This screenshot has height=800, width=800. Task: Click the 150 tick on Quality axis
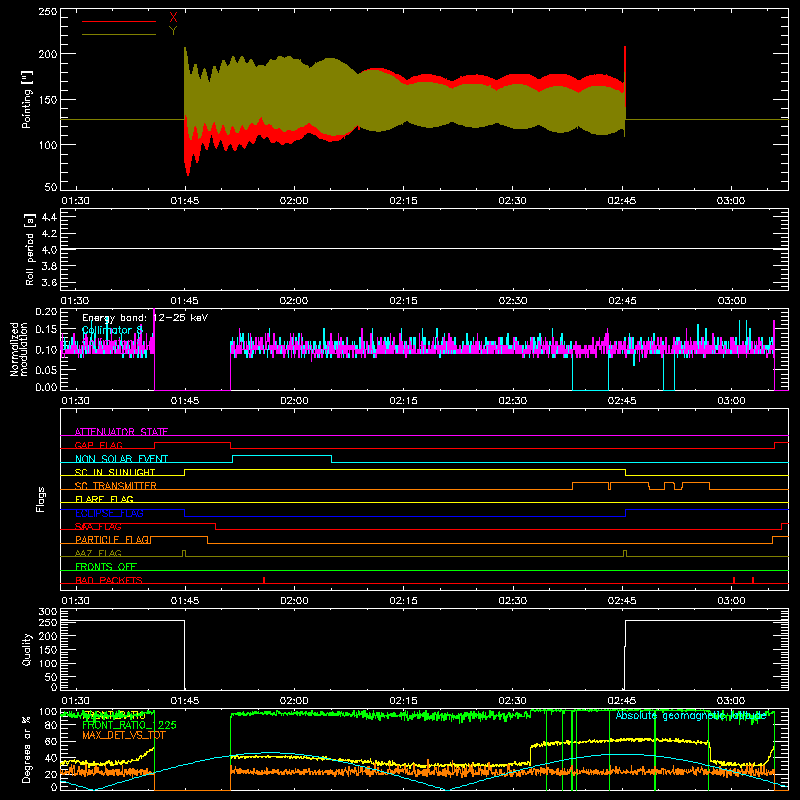click(48, 650)
